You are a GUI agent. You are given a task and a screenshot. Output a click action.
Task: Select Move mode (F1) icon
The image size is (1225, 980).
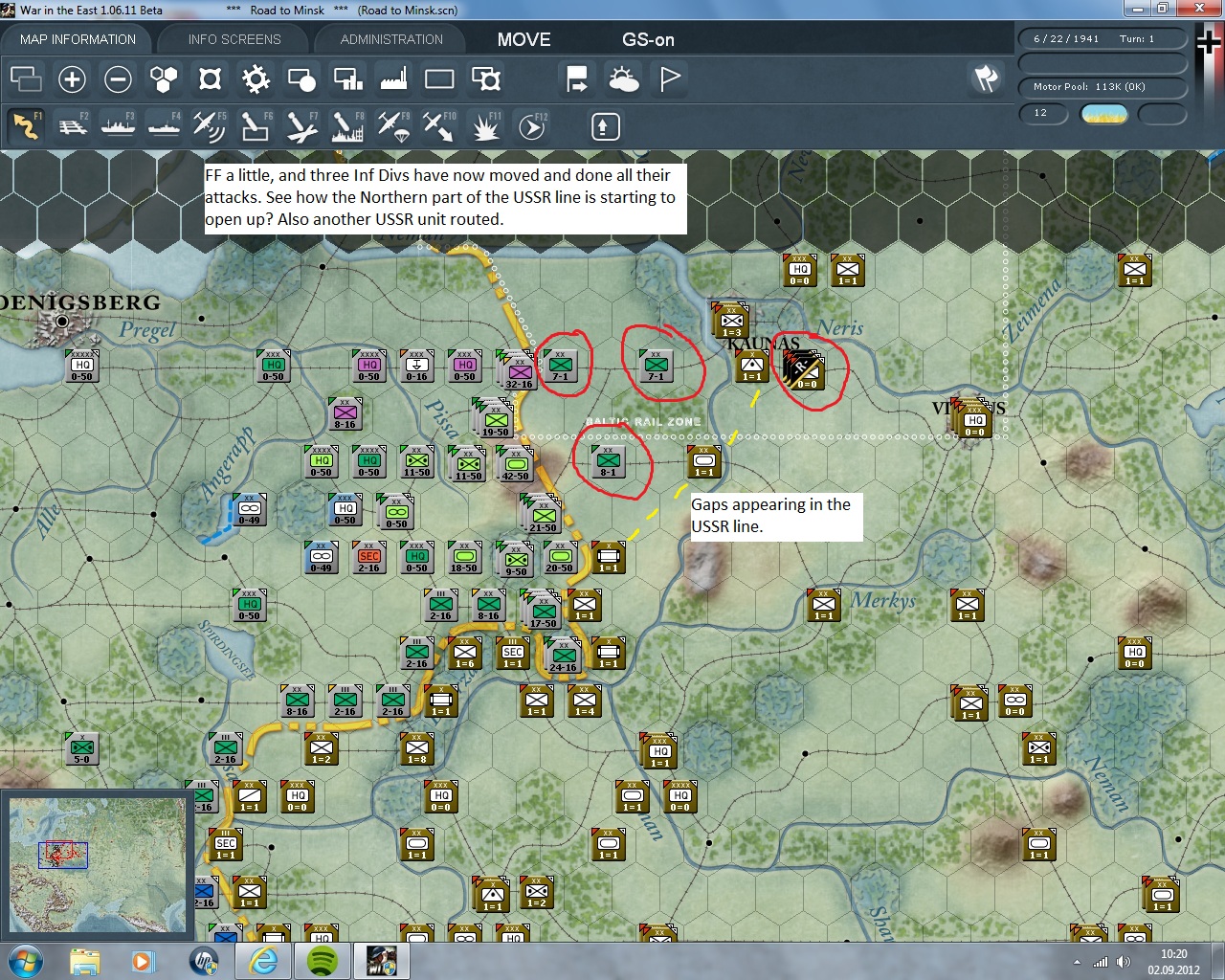pyautogui.click(x=26, y=126)
